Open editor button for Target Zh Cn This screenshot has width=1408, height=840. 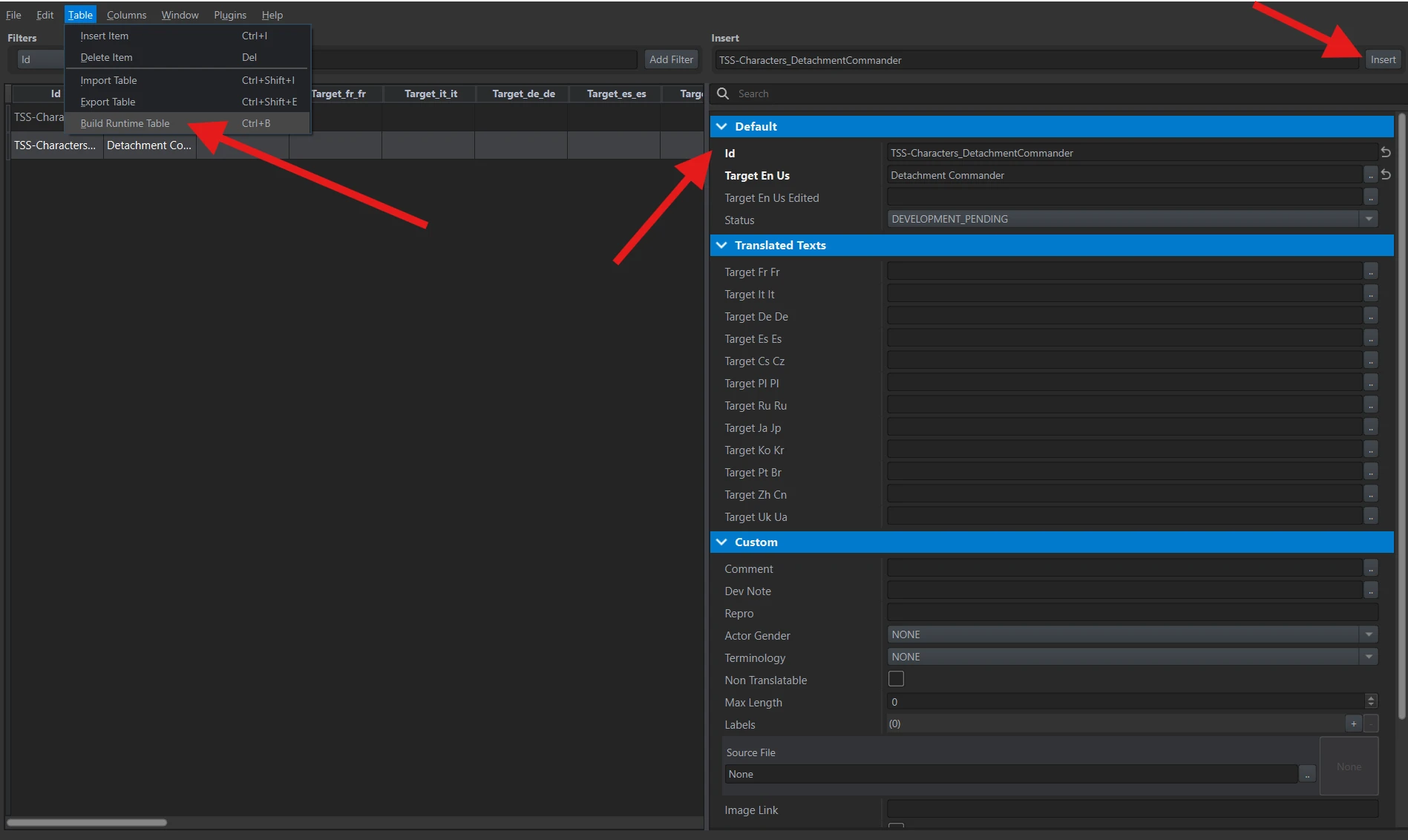pos(1371,494)
